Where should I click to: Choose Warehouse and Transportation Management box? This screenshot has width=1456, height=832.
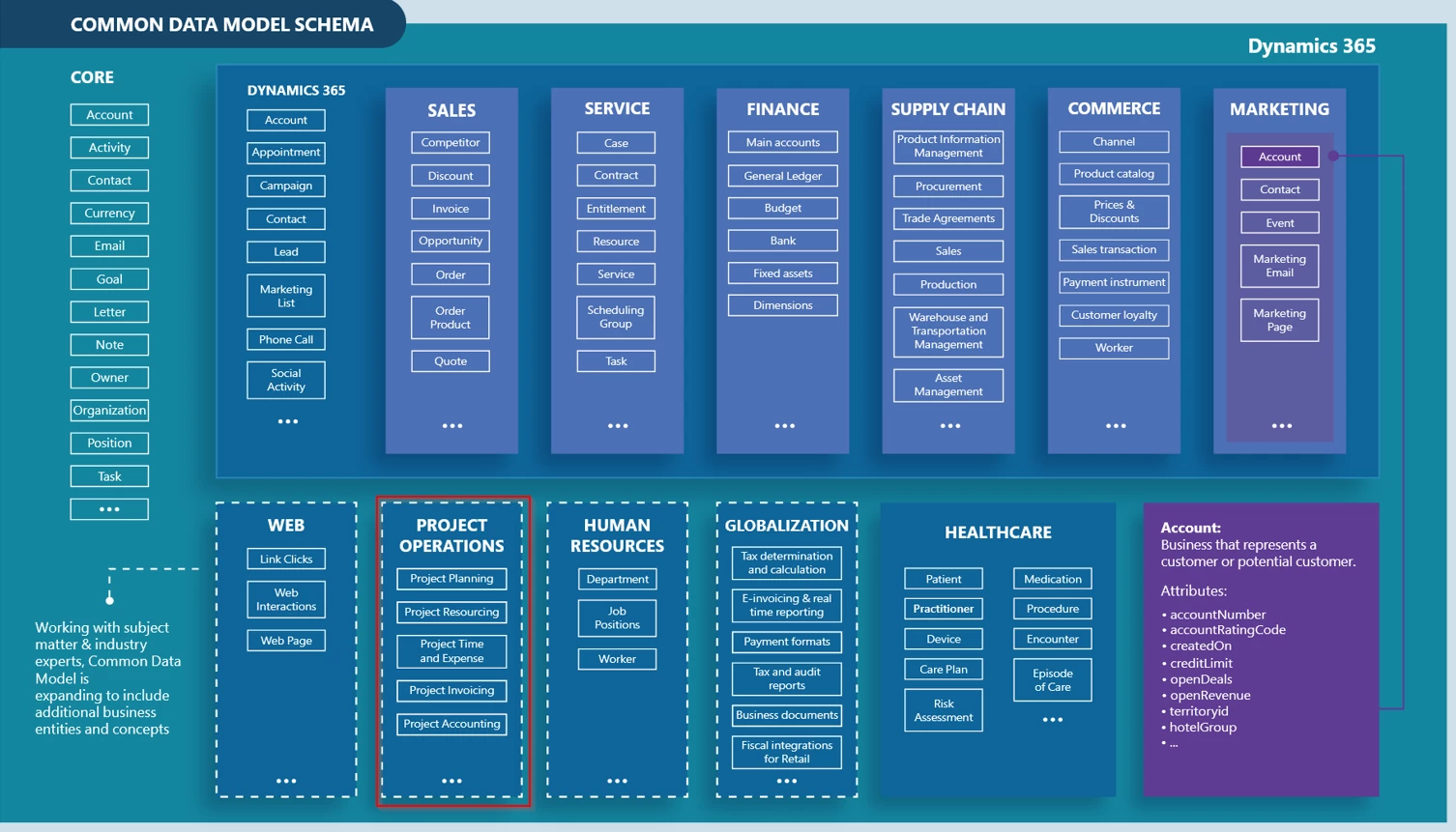click(x=948, y=331)
